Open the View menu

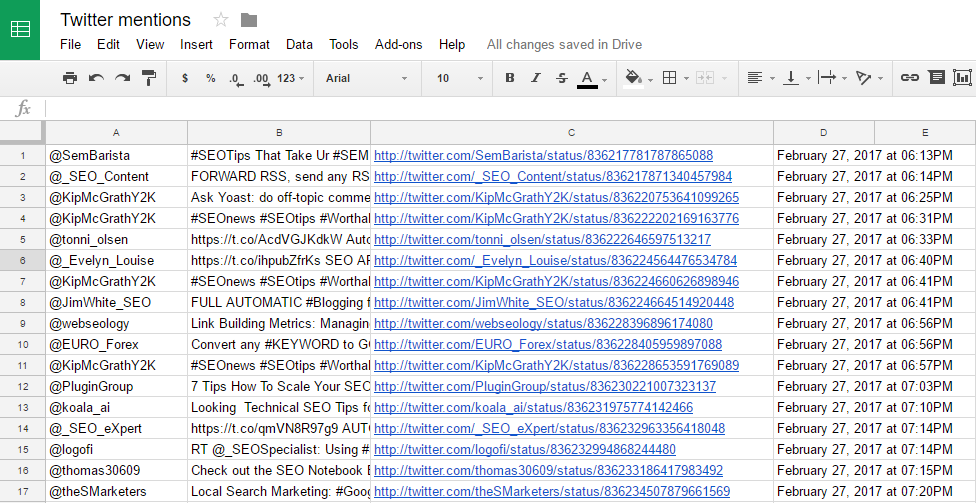coord(150,45)
